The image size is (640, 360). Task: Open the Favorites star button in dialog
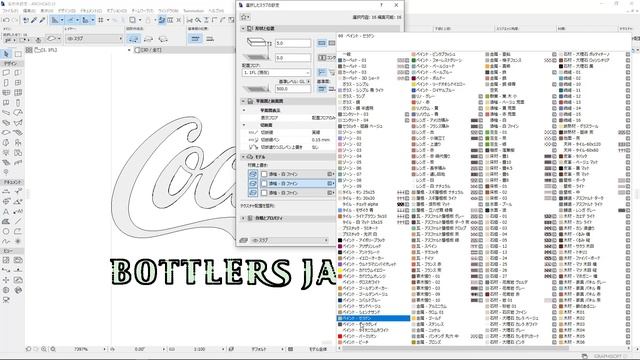(x=245, y=17)
